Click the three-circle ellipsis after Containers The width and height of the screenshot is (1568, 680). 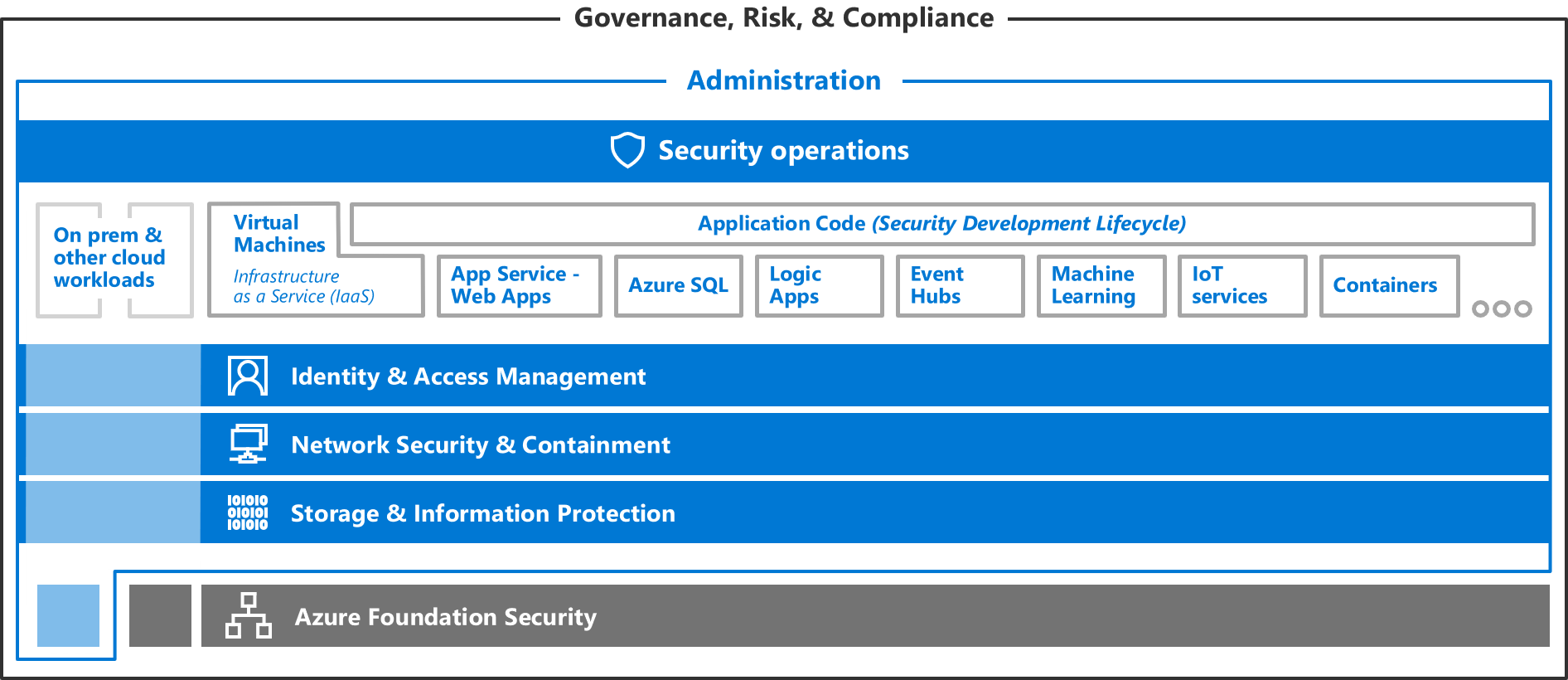coord(1501,308)
